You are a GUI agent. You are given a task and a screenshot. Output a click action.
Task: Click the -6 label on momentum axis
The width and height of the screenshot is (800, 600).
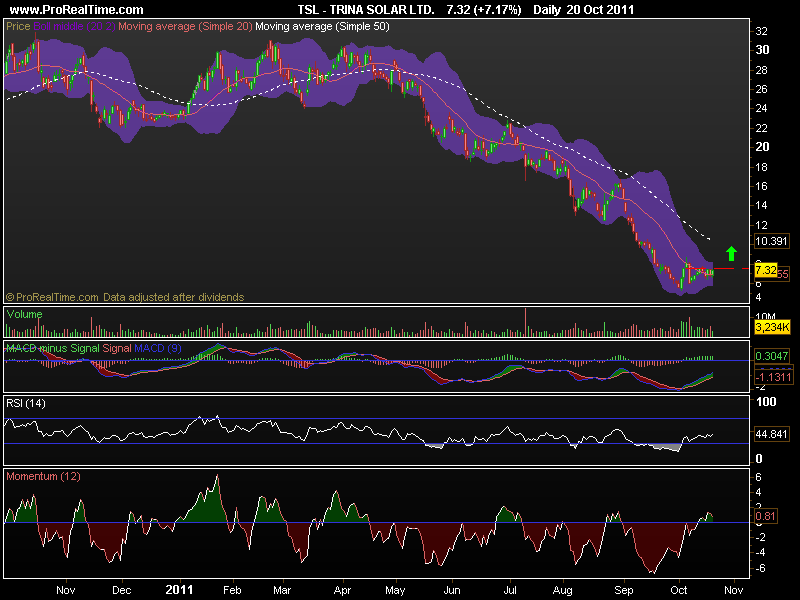point(760,568)
